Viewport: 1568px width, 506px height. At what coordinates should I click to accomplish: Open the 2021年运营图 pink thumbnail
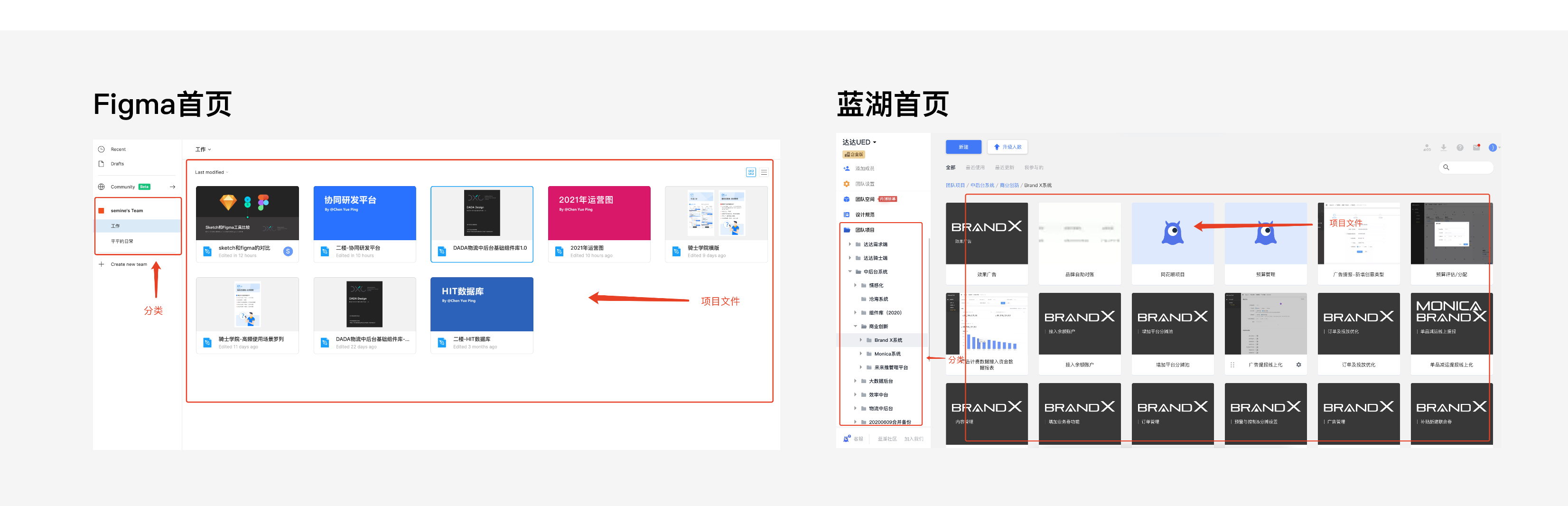pyautogui.click(x=599, y=213)
